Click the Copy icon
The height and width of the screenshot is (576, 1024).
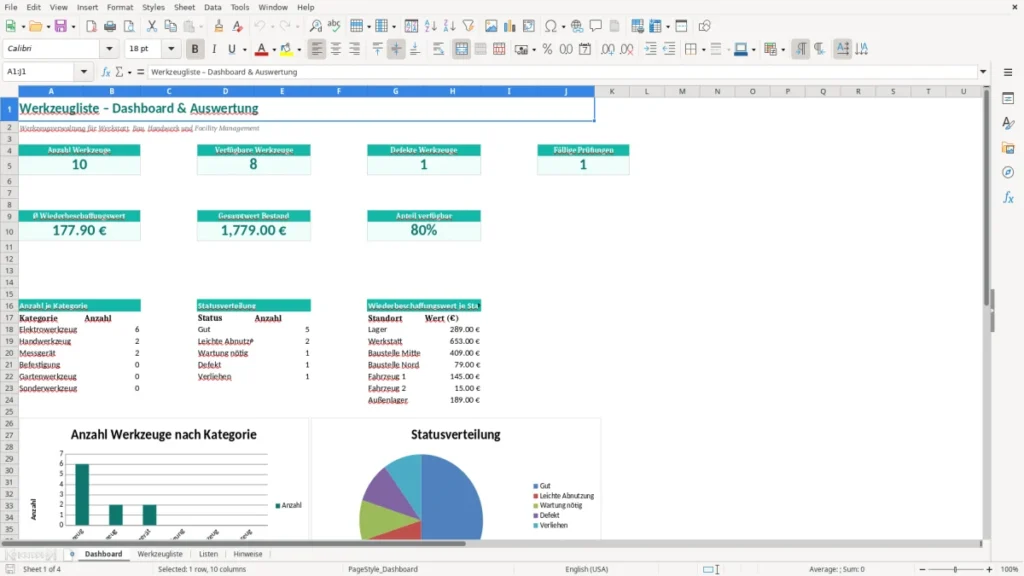point(170,26)
